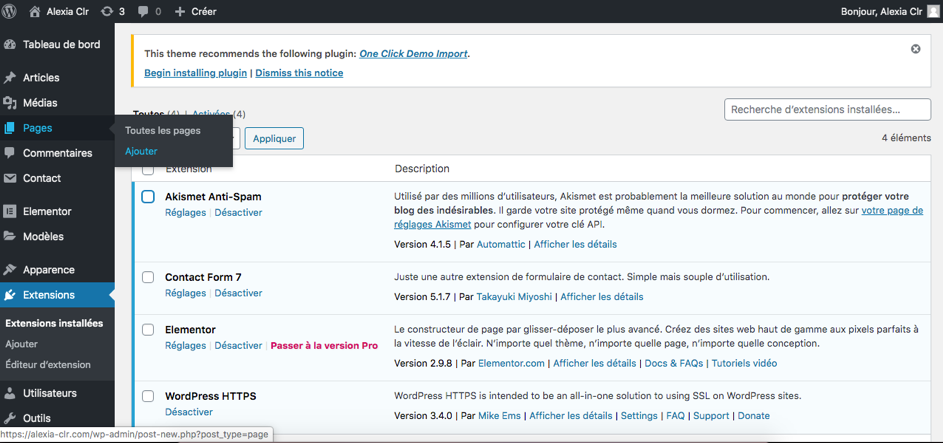Open the Apparence menu
Screen dimensions: 943x443
(49, 270)
